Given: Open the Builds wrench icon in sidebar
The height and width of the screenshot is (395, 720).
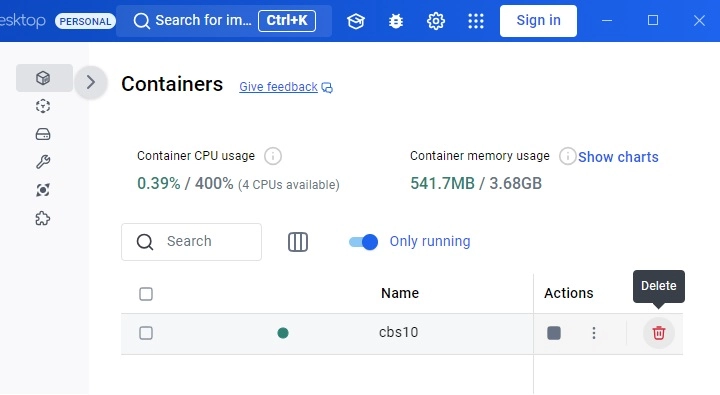Looking at the screenshot, I should coord(43,162).
